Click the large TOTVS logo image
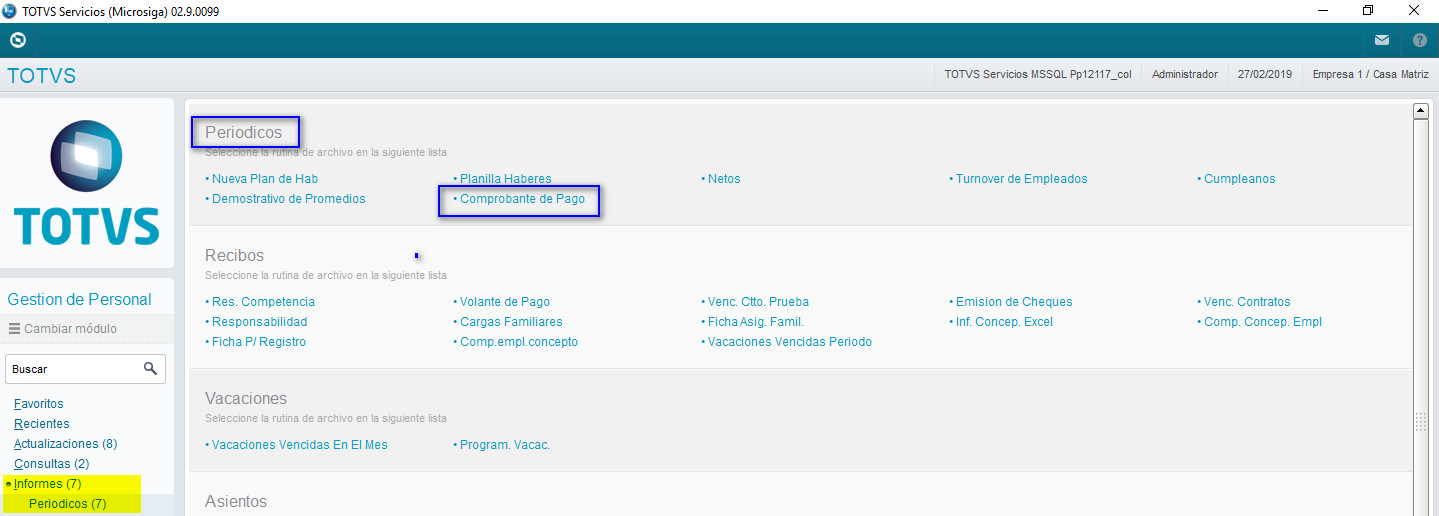 (x=87, y=182)
